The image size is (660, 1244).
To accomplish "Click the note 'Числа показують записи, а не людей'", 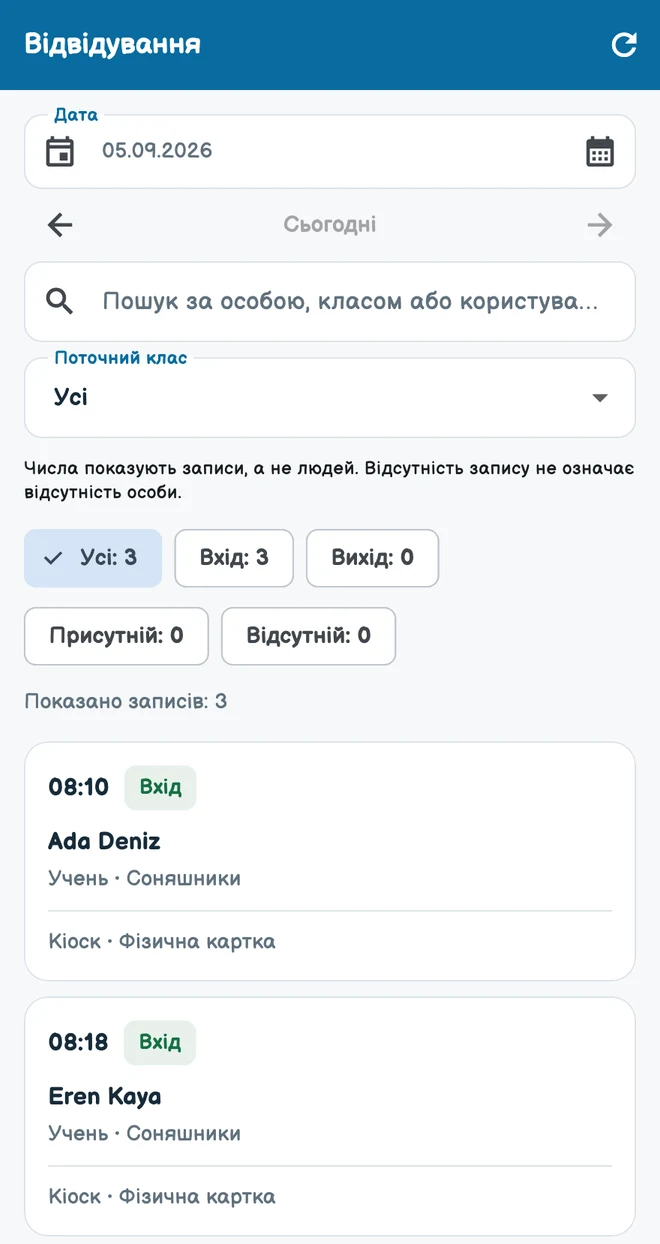I will click(192, 468).
